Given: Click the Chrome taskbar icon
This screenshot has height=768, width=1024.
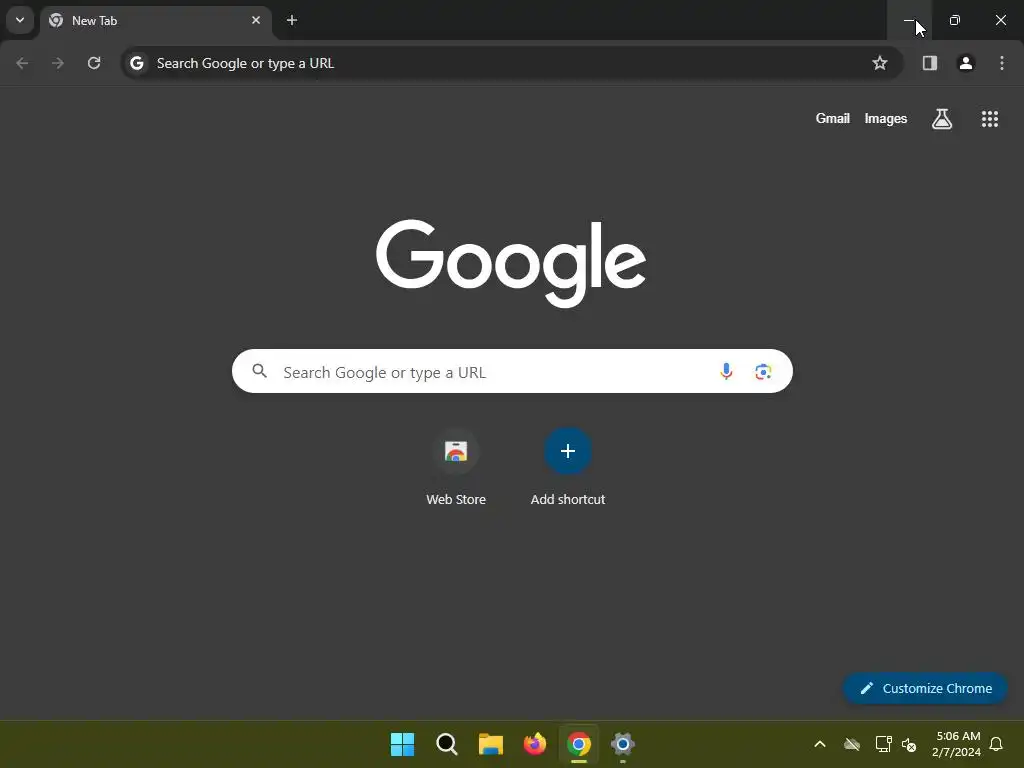Looking at the screenshot, I should point(579,744).
